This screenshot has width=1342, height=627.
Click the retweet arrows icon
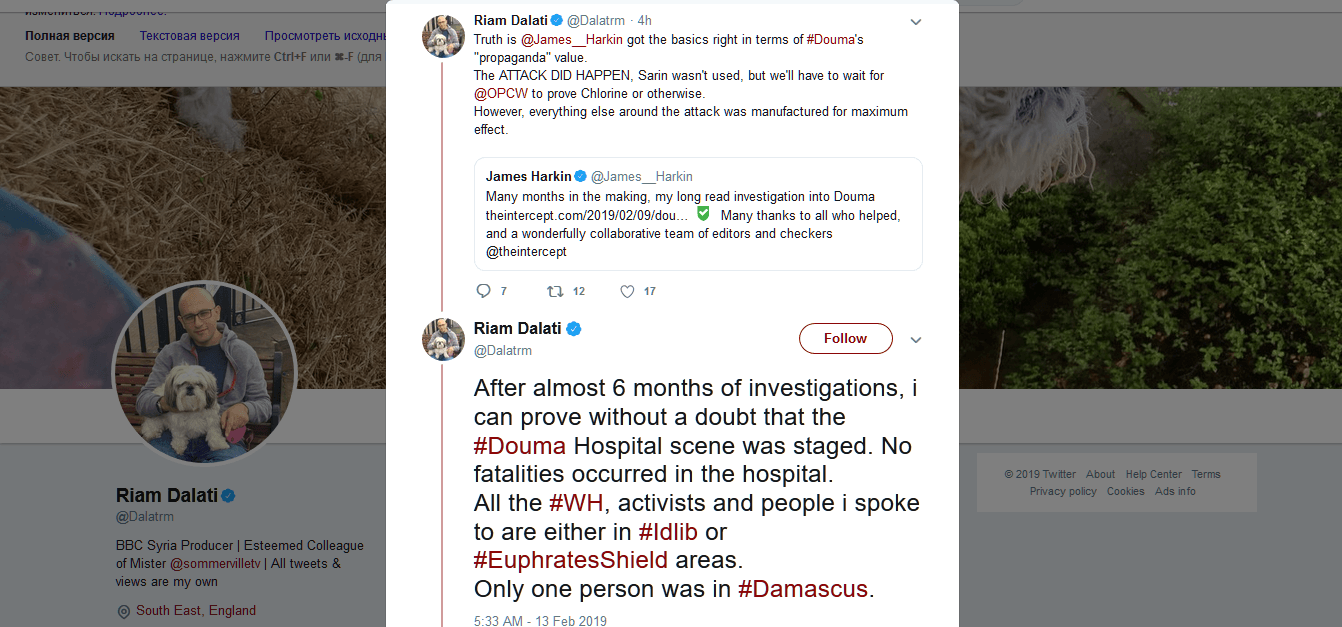(x=555, y=291)
